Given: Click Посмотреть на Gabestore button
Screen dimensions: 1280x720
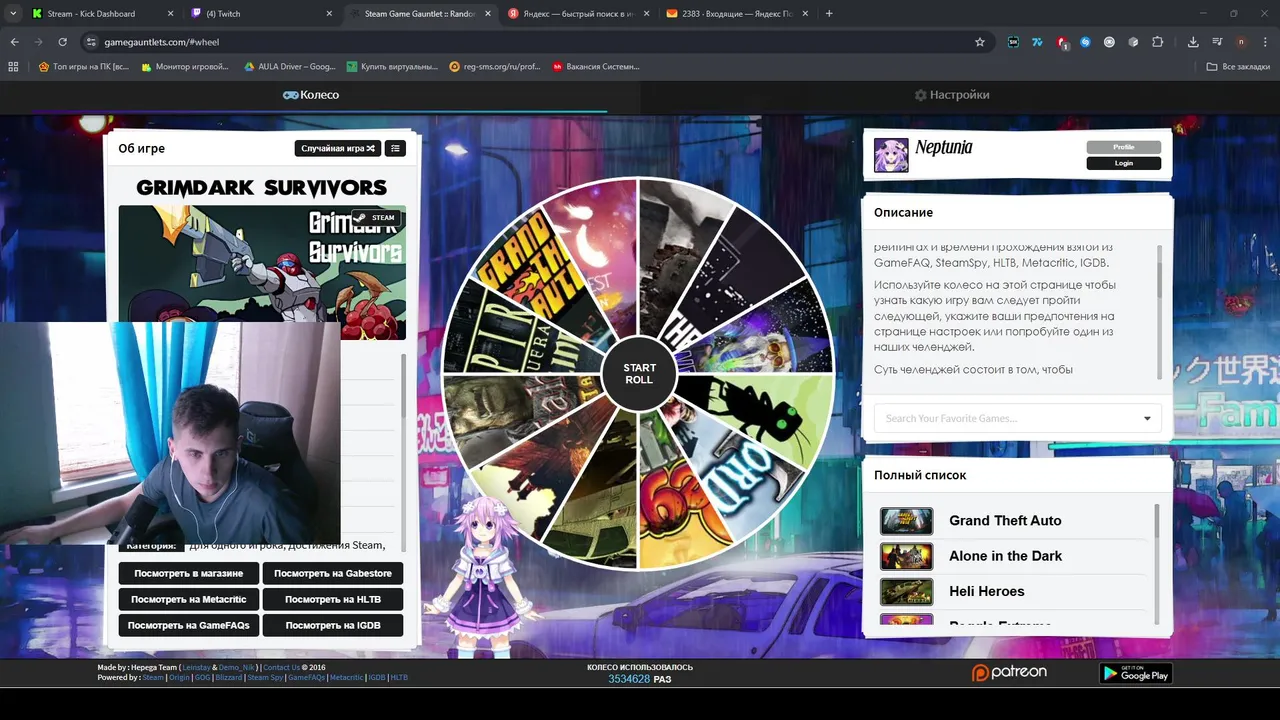Looking at the screenshot, I should (333, 573).
